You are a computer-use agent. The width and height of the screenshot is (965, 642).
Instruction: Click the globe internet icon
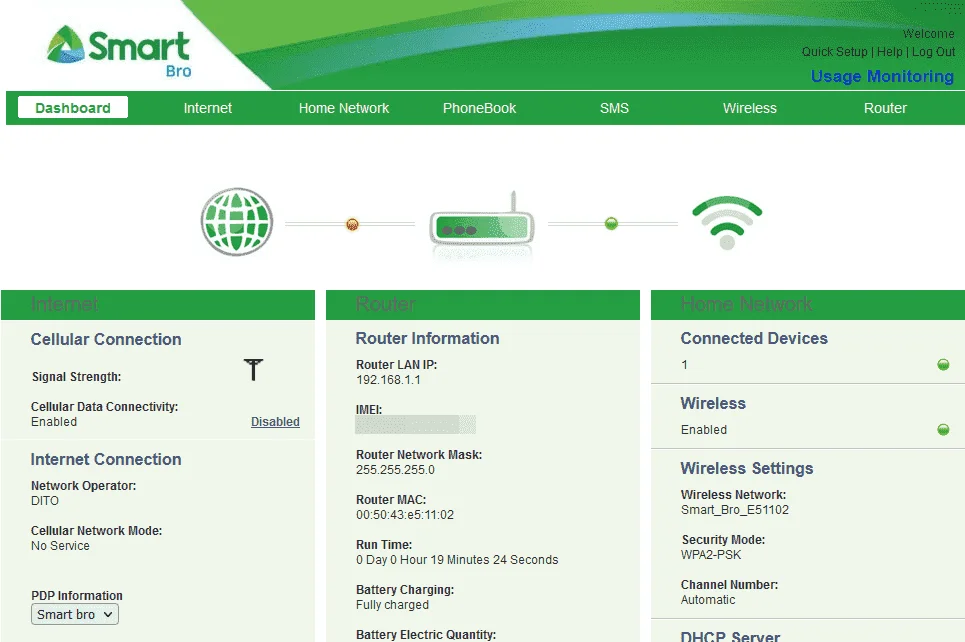[237, 222]
